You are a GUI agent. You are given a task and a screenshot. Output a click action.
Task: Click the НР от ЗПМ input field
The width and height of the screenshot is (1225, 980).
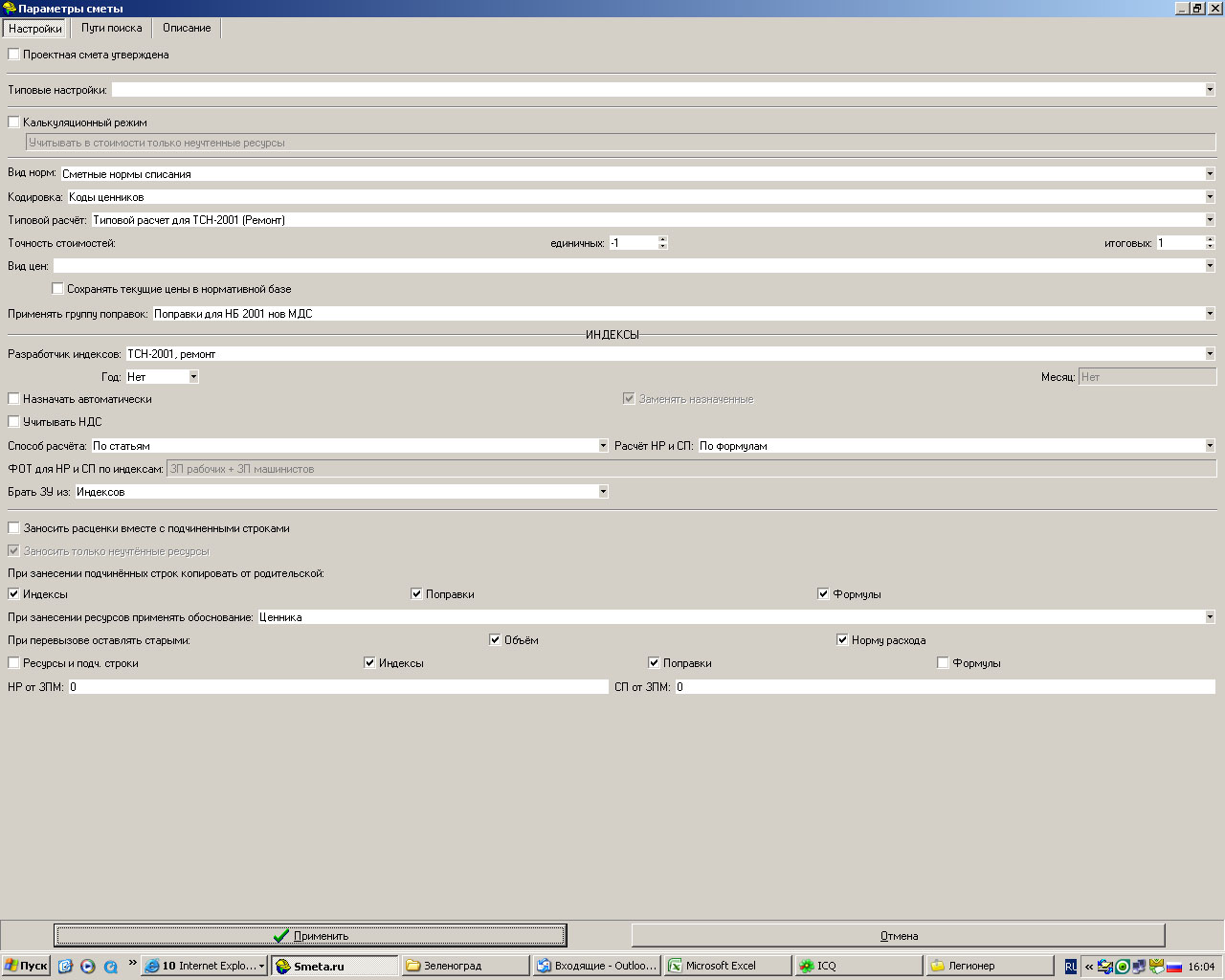[x=338, y=687]
